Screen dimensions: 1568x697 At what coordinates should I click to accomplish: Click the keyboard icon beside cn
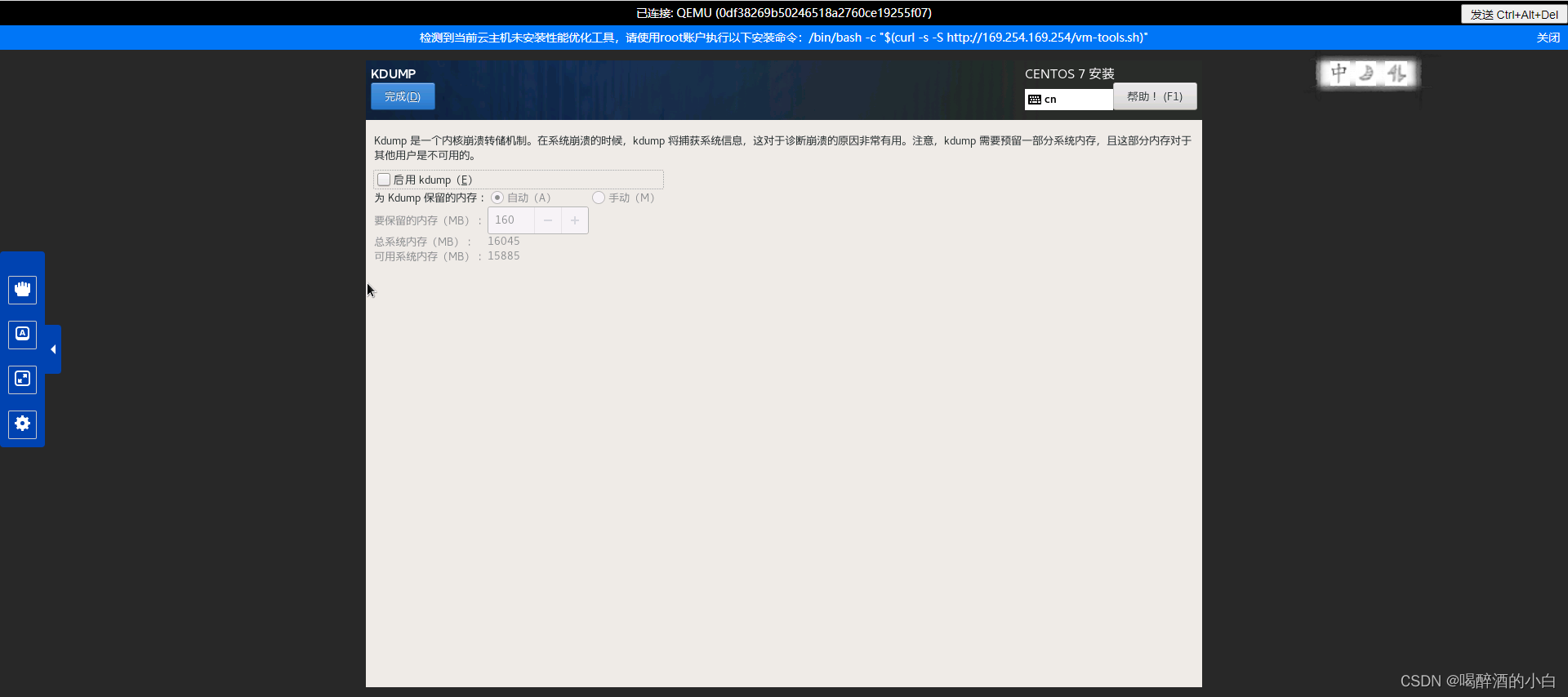pos(1035,100)
